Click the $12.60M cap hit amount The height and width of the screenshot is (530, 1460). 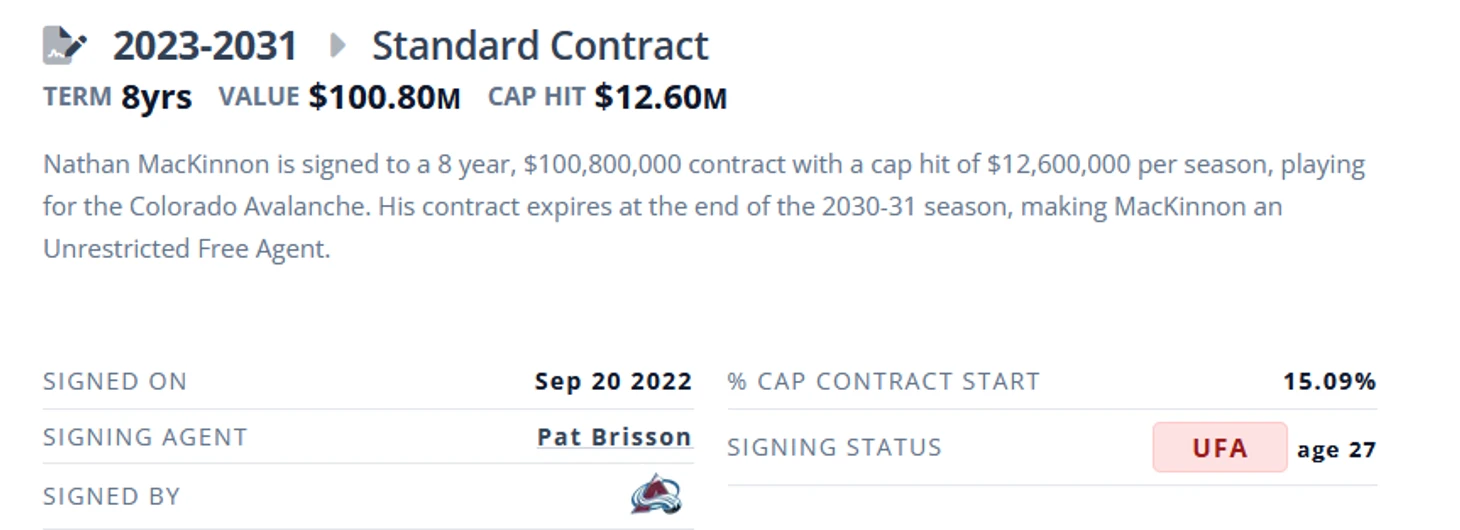(x=660, y=97)
